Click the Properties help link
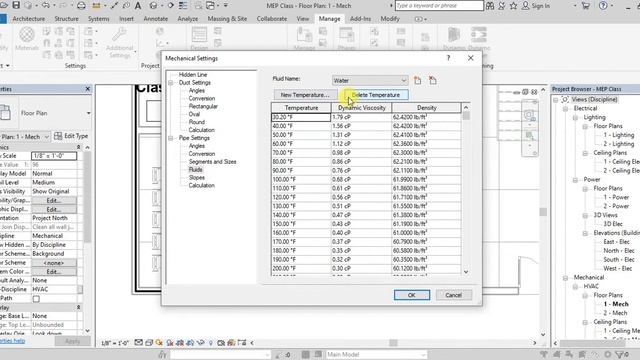Image resolution: width=640 pixels, height=360 pixels. coord(12,341)
